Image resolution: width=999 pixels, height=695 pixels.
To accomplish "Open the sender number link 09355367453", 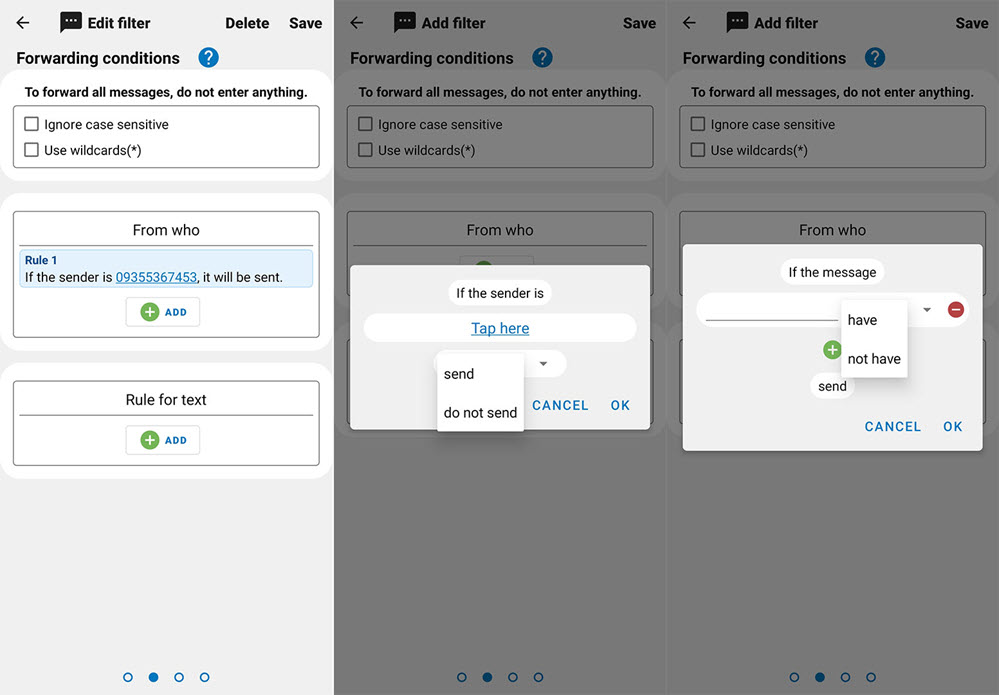I will pos(156,277).
